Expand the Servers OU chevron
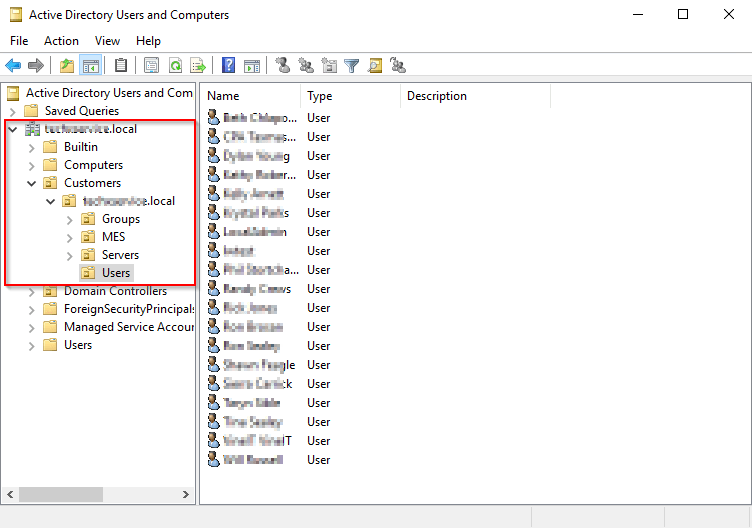Viewport: 752px width, 528px height. tap(70, 256)
